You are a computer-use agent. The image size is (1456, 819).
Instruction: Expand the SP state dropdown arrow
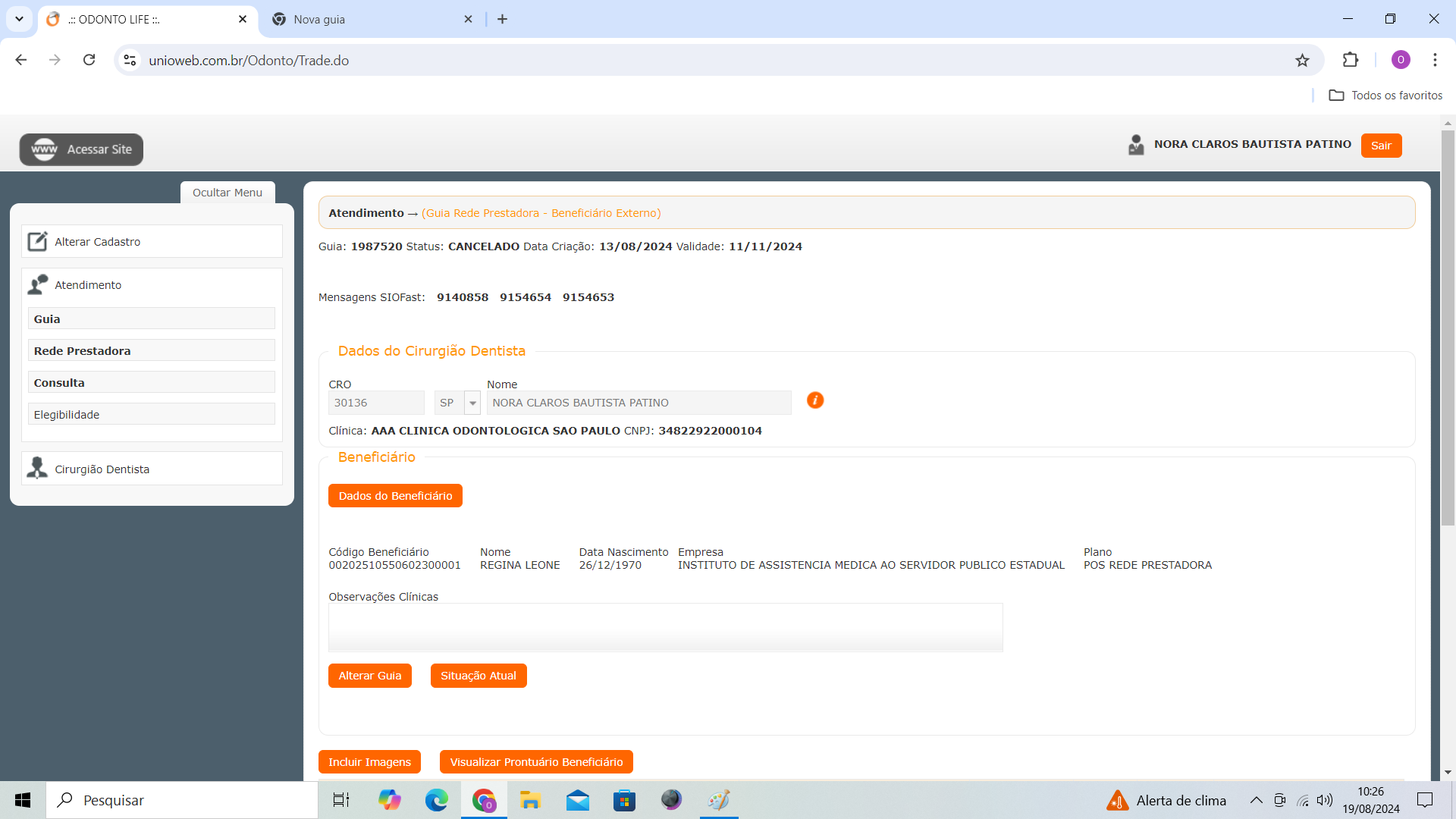(472, 403)
